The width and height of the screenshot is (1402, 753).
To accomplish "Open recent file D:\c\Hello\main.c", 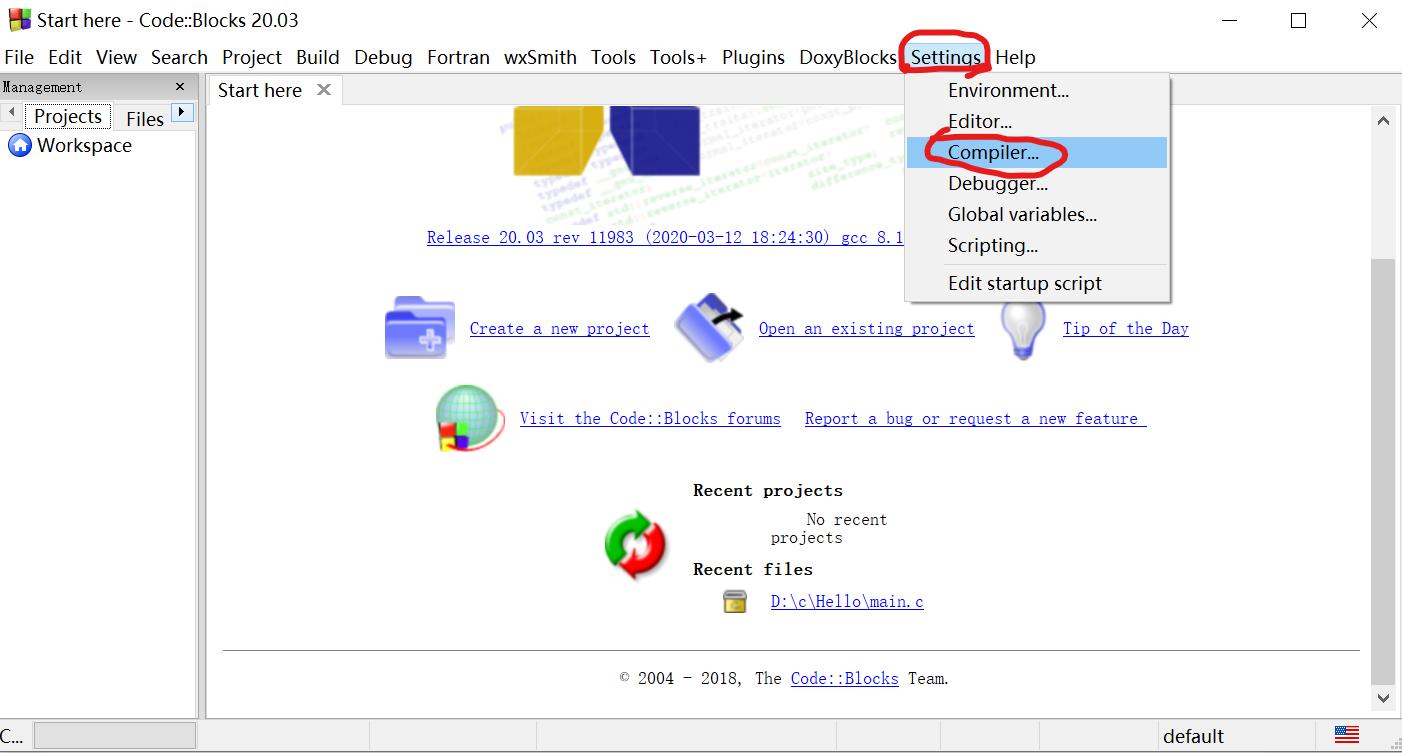I will [847, 601].
